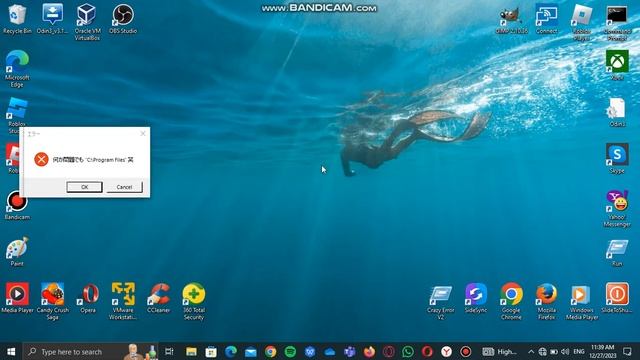This screenshot has width=640, height=360.
Task: Click OK in the error dialog
Action: [84, 187]
